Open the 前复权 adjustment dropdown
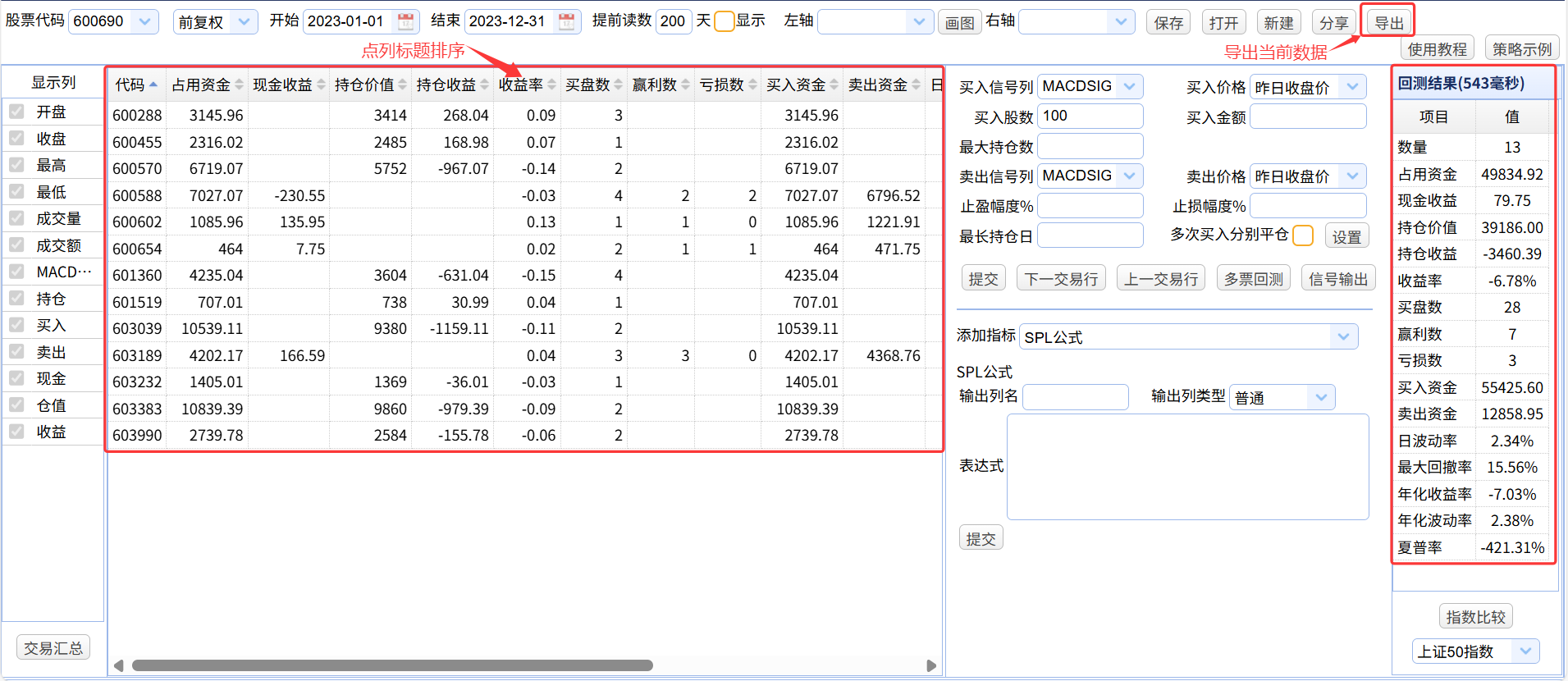The height and width of the screenshot is (681, 1568). click(243, 21)
